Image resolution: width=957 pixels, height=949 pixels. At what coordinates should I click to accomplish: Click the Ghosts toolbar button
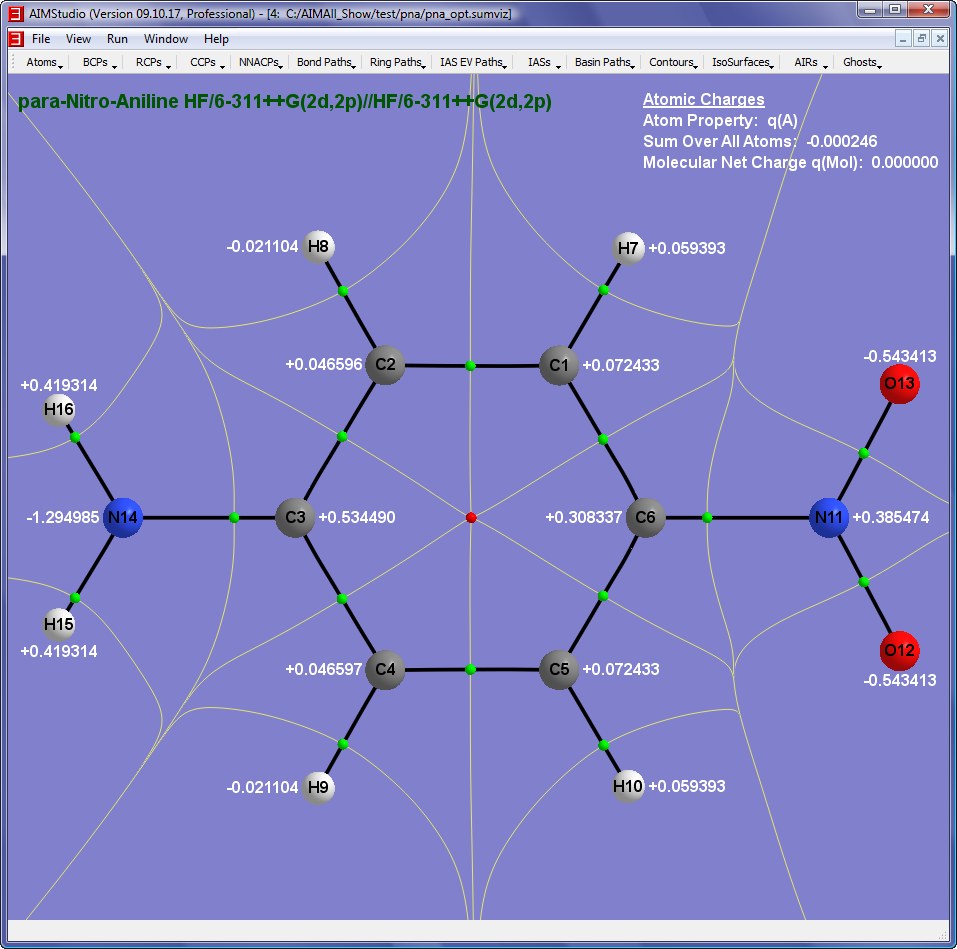pos(861,62)
